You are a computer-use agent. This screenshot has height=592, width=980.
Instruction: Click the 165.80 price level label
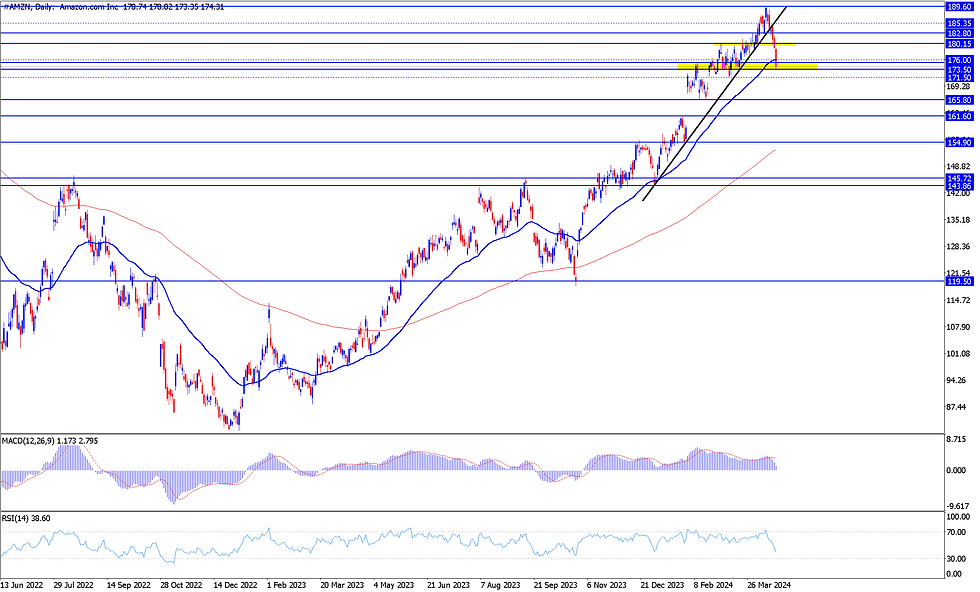959,100
